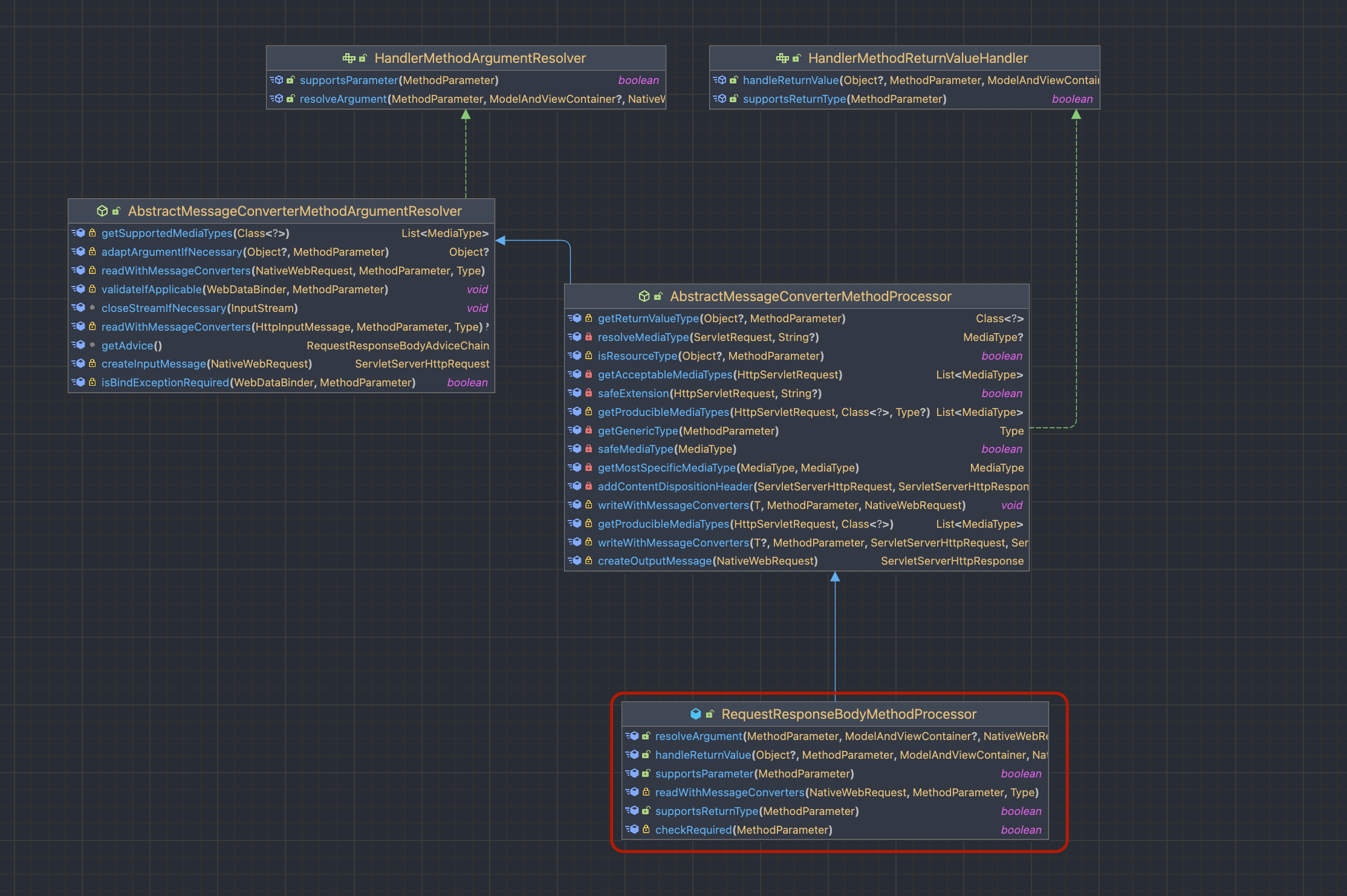This screenshot has height=896, width=1347.
Task: Select the handleReturnValue method in HandlerMethodReturnValueHandler
Action: (790, 80)
